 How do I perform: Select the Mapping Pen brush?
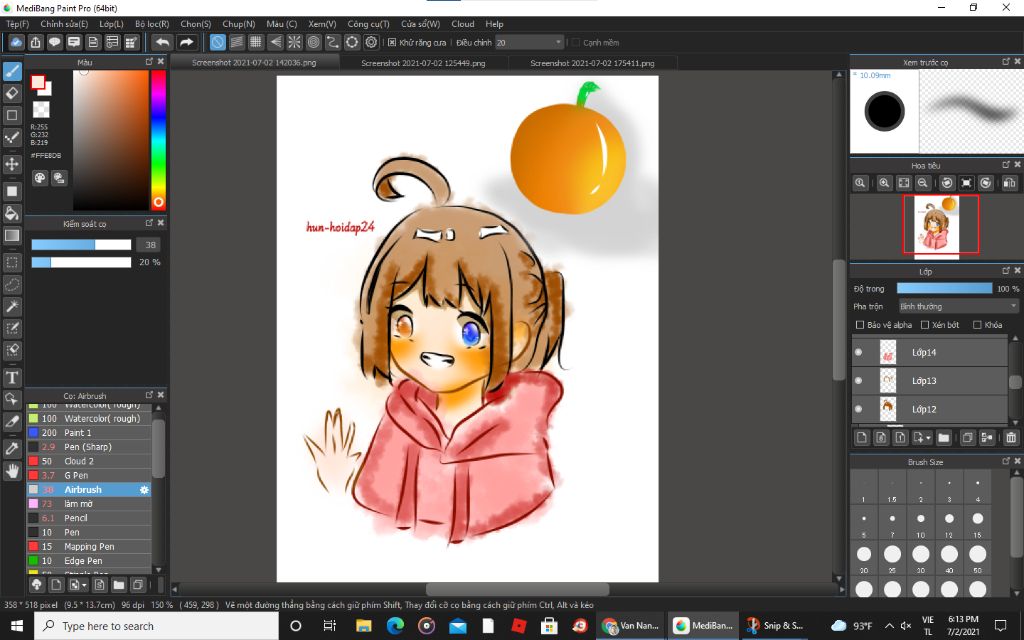89,547
